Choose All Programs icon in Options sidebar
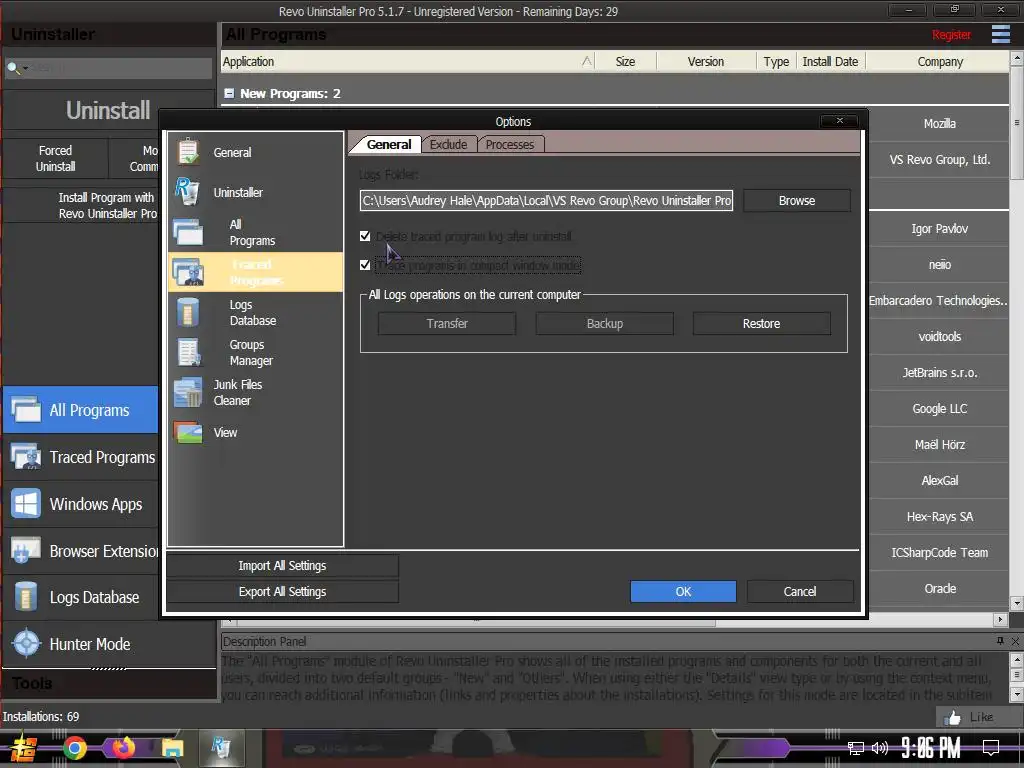The width and height of the screenshot is (1024, 768). click(x=188, y=232)
